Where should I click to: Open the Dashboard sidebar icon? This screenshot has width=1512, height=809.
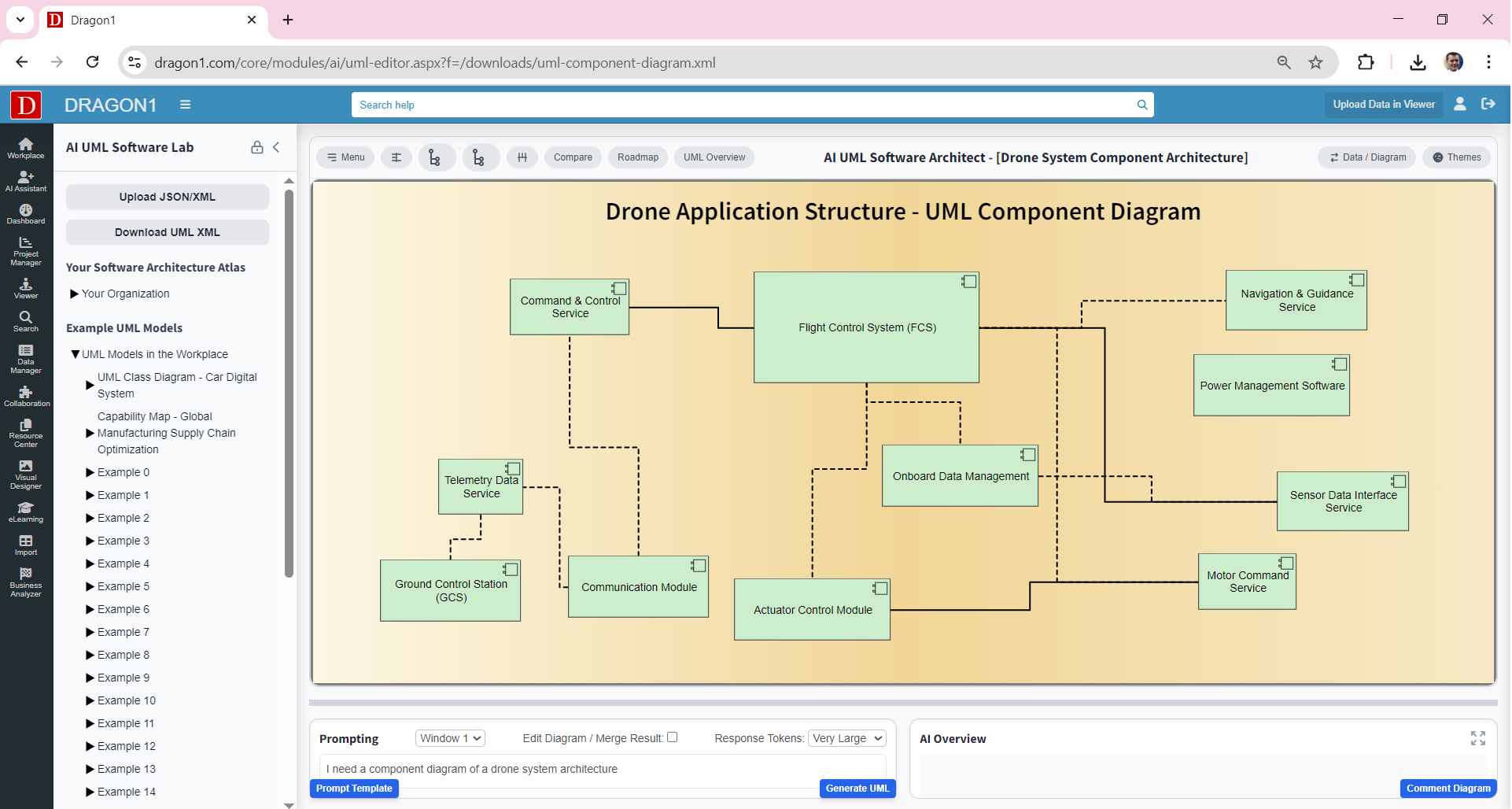point(26,214)
